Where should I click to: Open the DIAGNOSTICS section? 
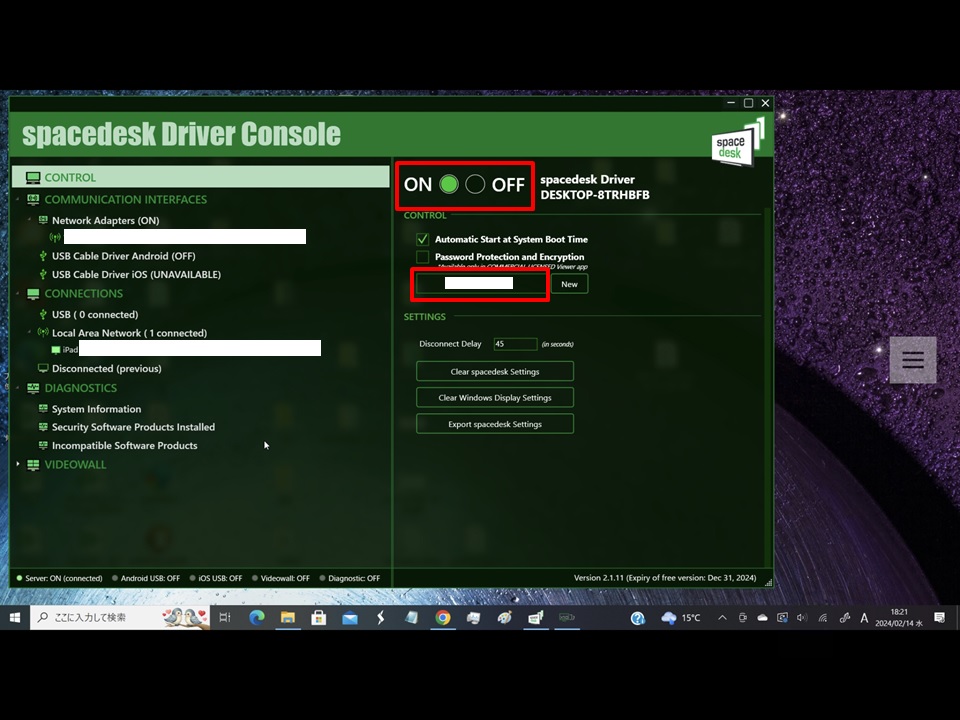point(81,388)
